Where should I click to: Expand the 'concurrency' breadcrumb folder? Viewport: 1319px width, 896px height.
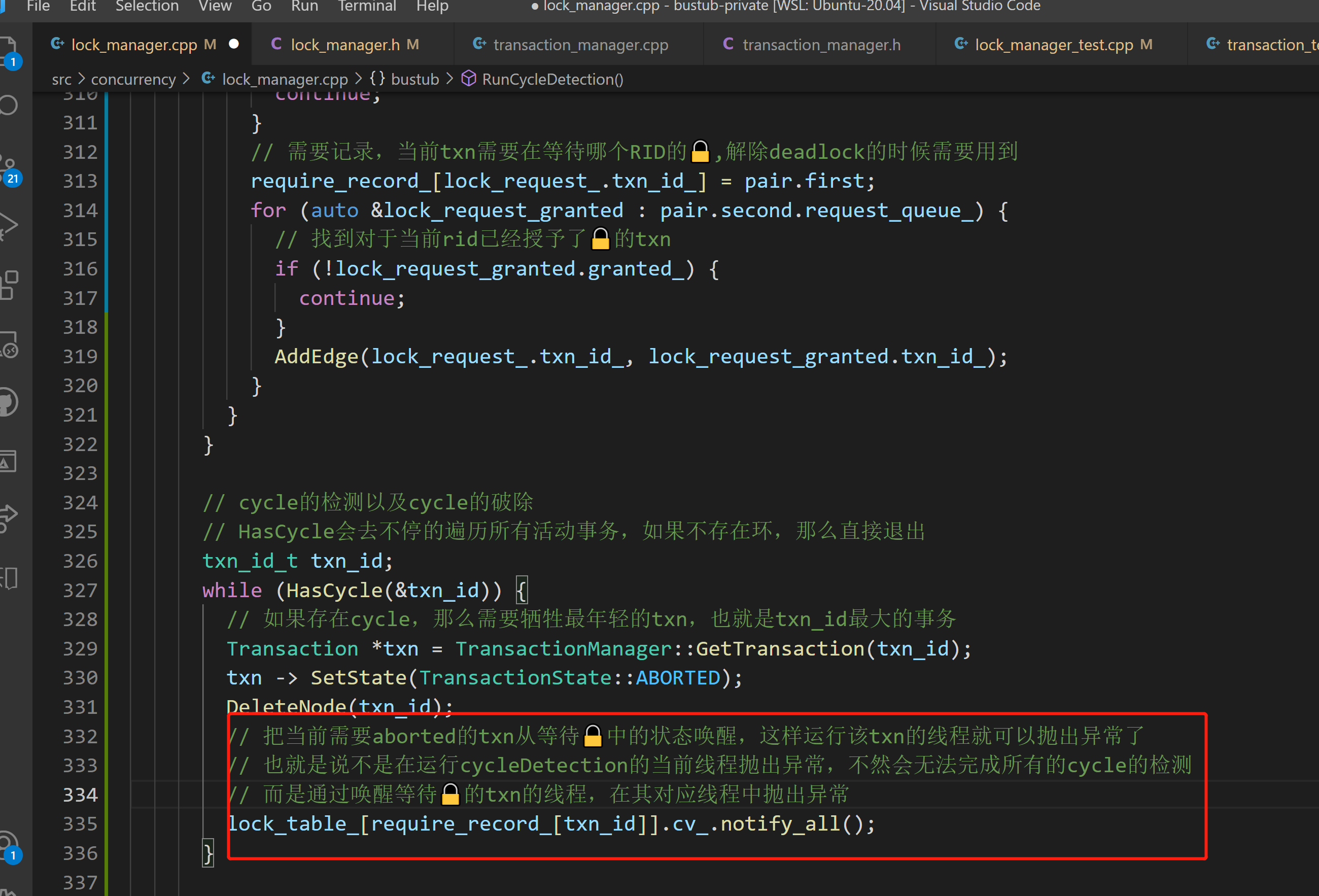(133, 80)
